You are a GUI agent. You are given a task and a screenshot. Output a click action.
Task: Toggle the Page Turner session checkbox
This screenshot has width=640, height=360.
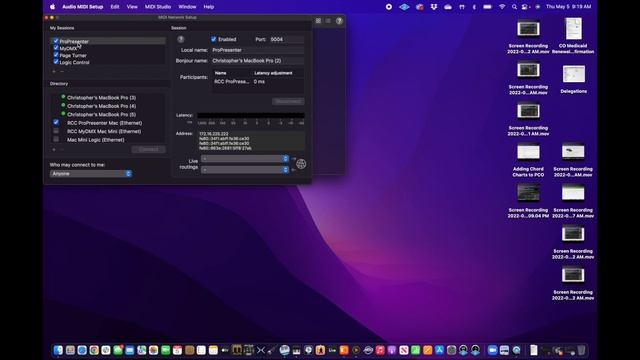pos(56,55)
